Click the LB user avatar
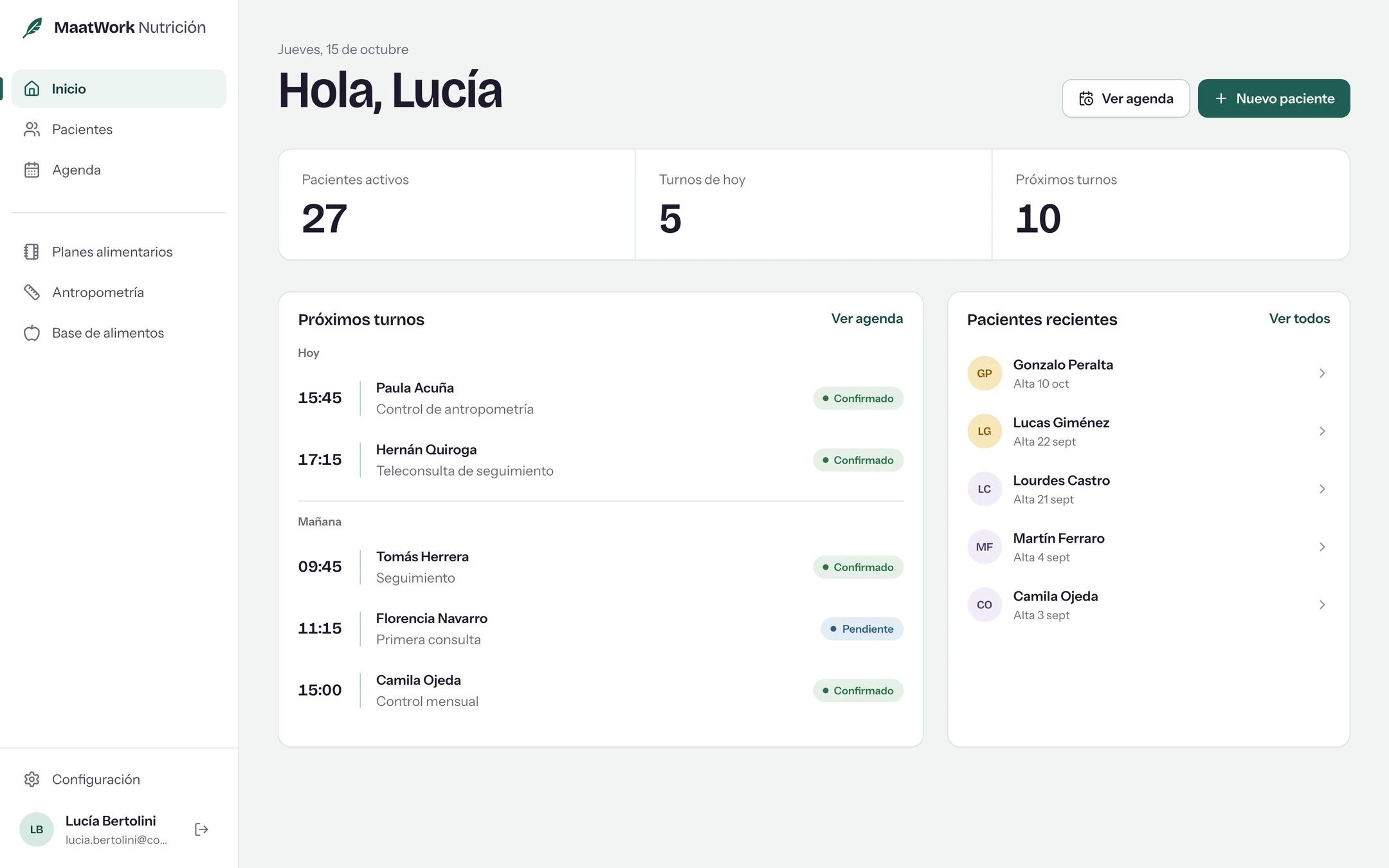Viewport: 1389px width, 868px height. (37, 829)
